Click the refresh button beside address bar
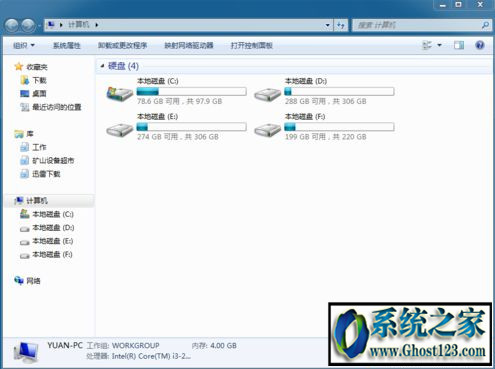The image size is (495, 369). [341, 25]
